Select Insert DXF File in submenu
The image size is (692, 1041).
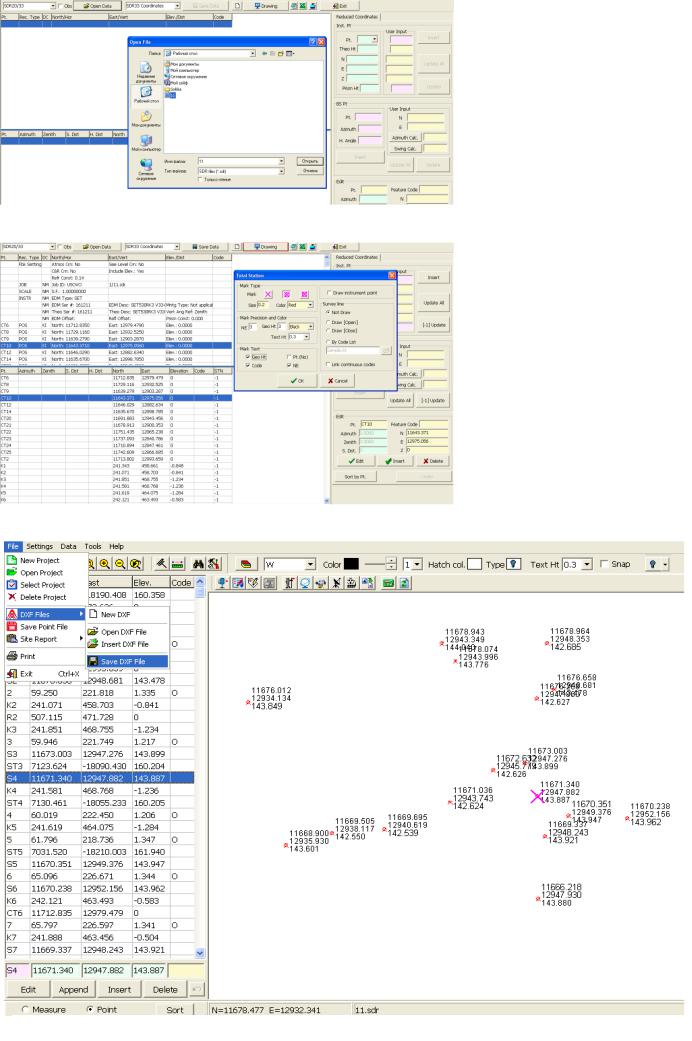coord(127,644)
